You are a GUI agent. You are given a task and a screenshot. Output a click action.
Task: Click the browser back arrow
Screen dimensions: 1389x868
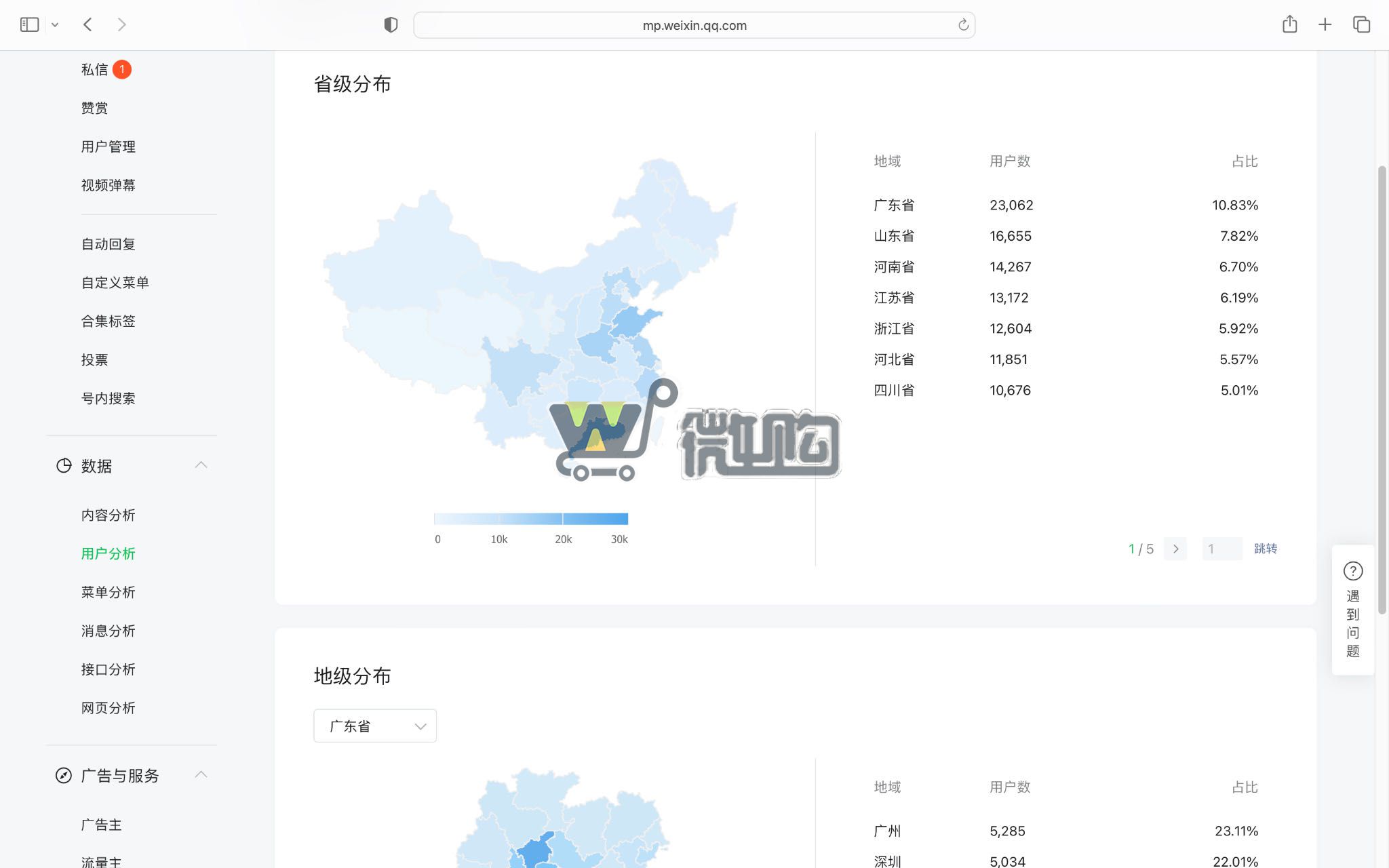[87, 24]
